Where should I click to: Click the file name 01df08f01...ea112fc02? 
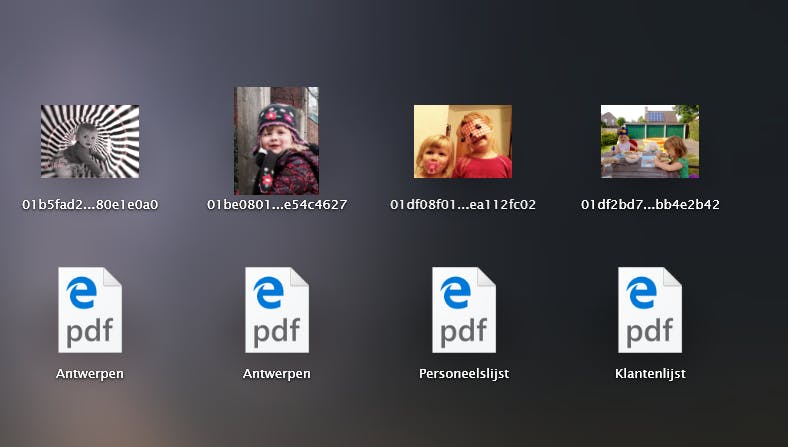click(x=463, y=205)
